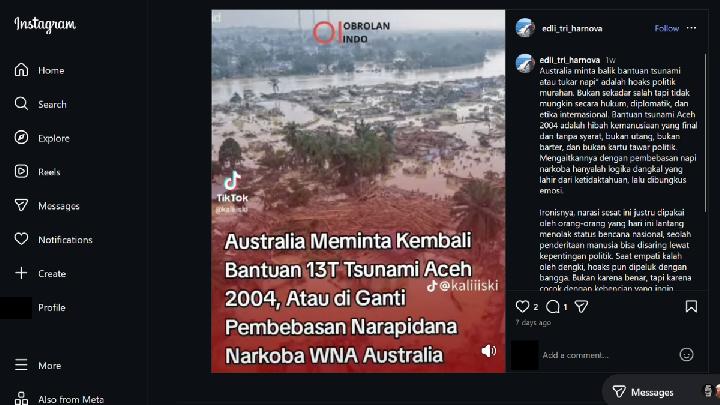The image size is (720, 405).
Task: Open Notifications heart in sidebar
Action: [21, 239]
